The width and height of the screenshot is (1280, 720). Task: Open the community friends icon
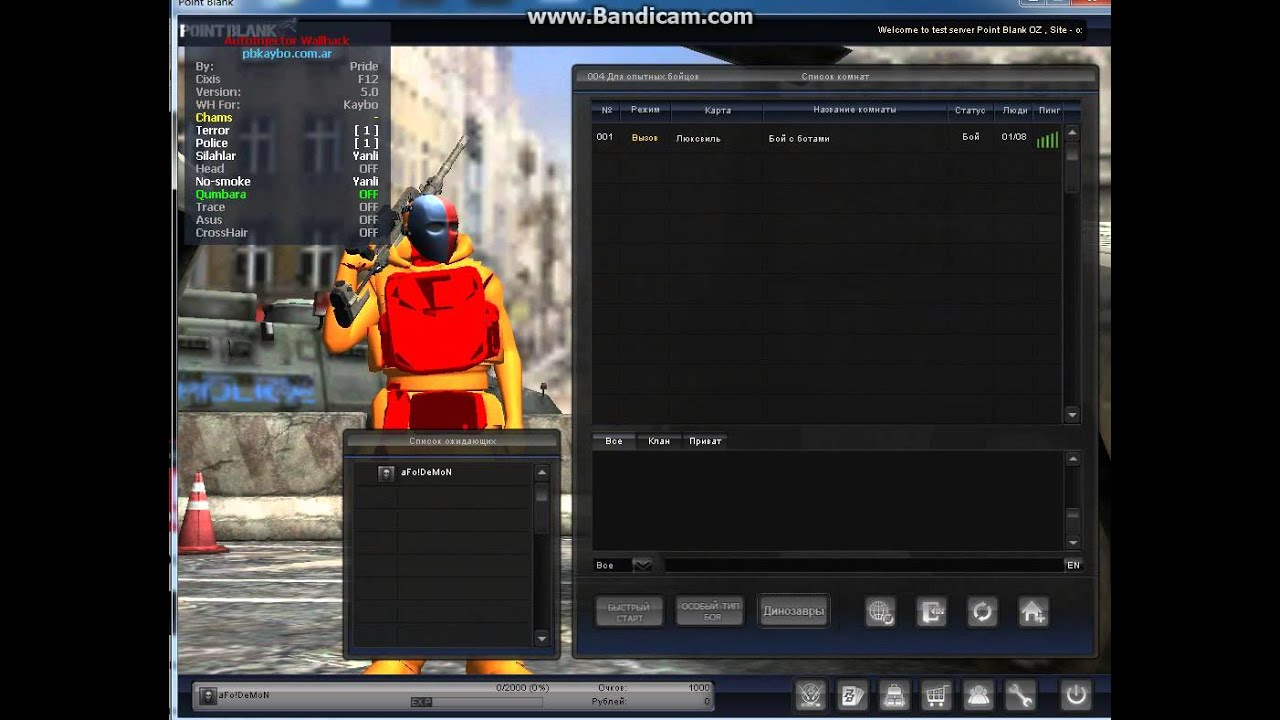[x=978, y=695]
